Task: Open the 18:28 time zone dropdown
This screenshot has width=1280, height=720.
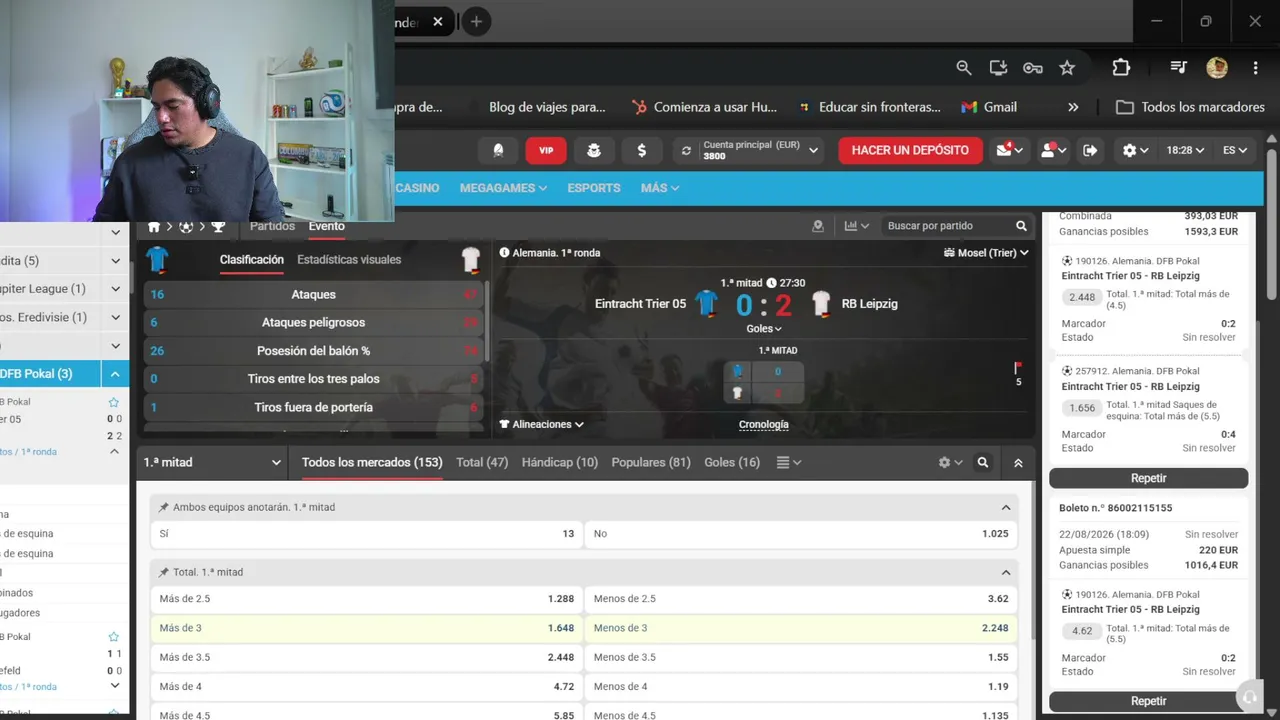Action: coord(1186,150)
